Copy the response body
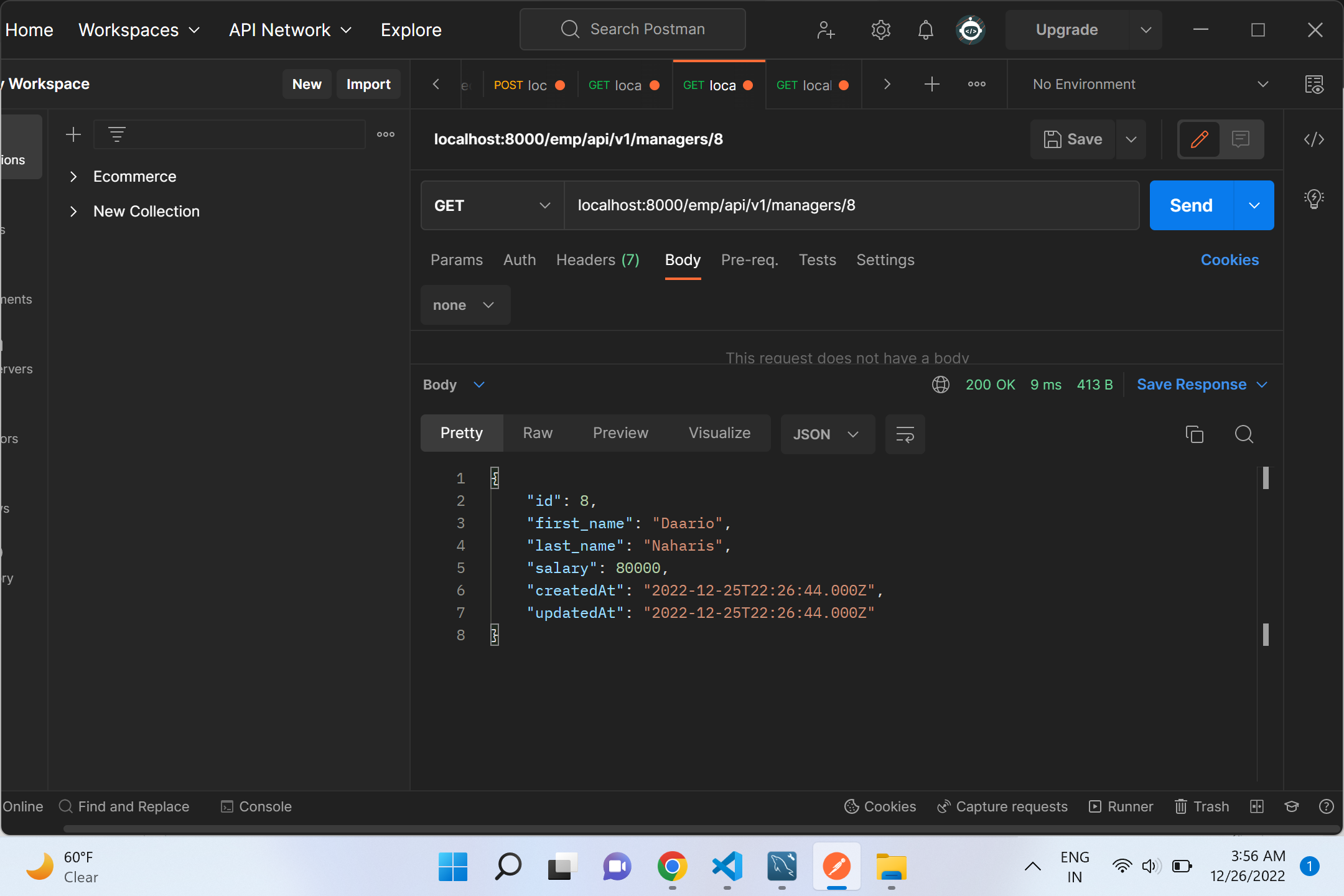The image size is (1344, 896). [x=1194, y=434]
